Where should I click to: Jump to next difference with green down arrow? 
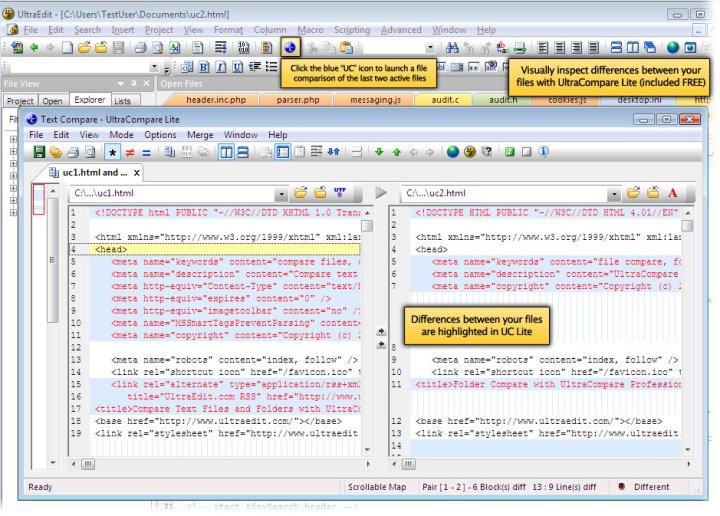pyautogui.click(x=379, y=152)
